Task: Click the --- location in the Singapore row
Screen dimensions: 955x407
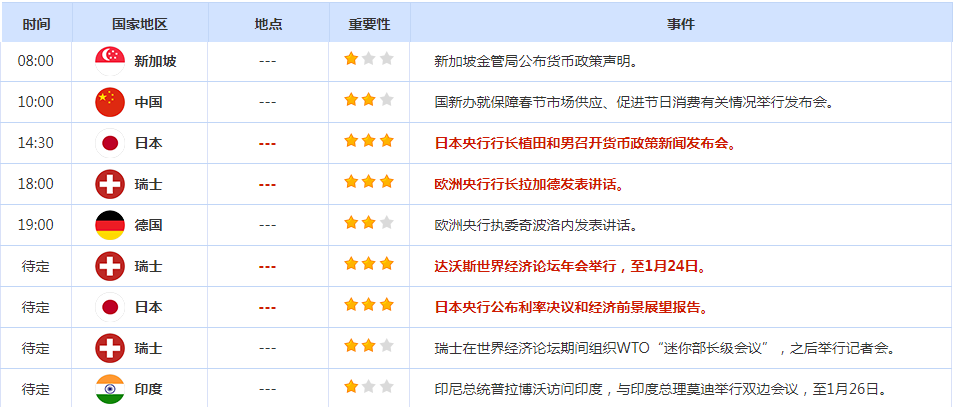Action: click(x=268, y=62)
